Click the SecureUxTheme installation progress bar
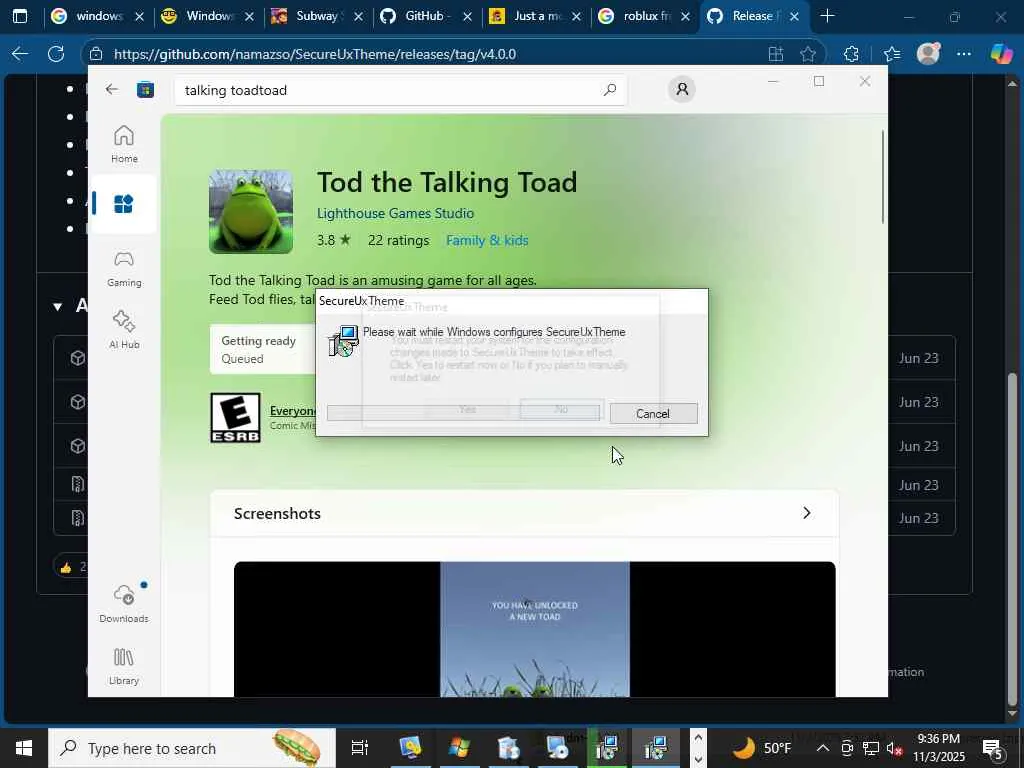The width and height of the screenshot is (1024, 768). tap(463, 413)
